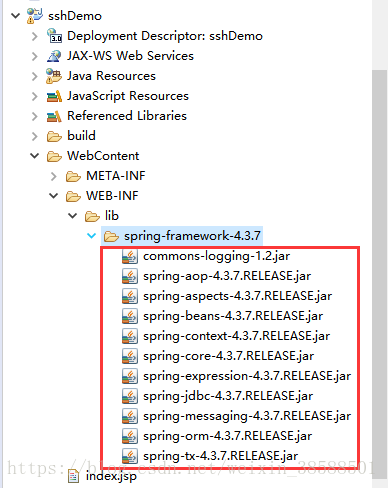Viewport: 388px width, 488px height.
Task: Click the spring-messaging jar file icon
Action: tap(130, 416)
